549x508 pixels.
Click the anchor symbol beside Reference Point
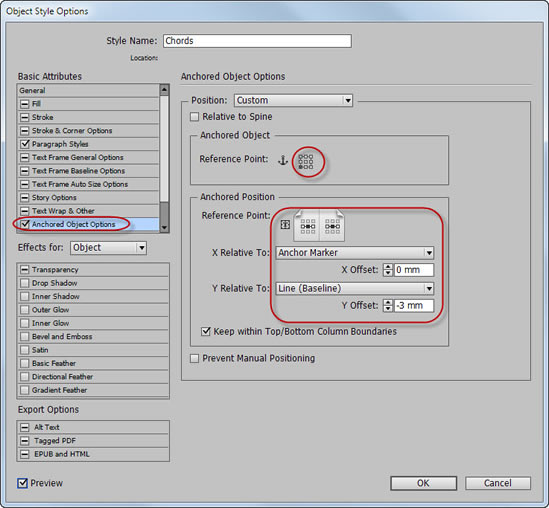(x=283, y=160)
